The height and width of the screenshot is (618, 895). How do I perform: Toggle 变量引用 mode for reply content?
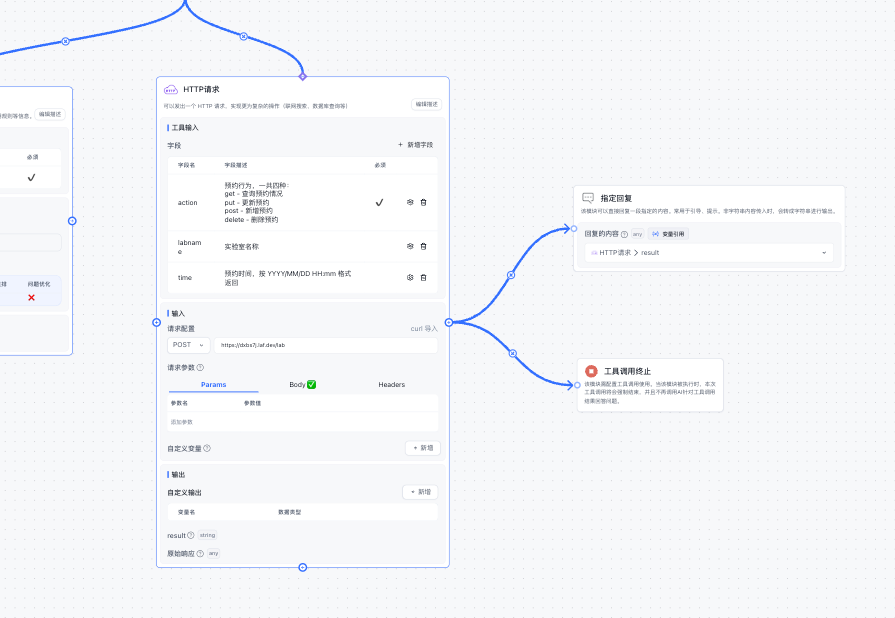point(669,234)
